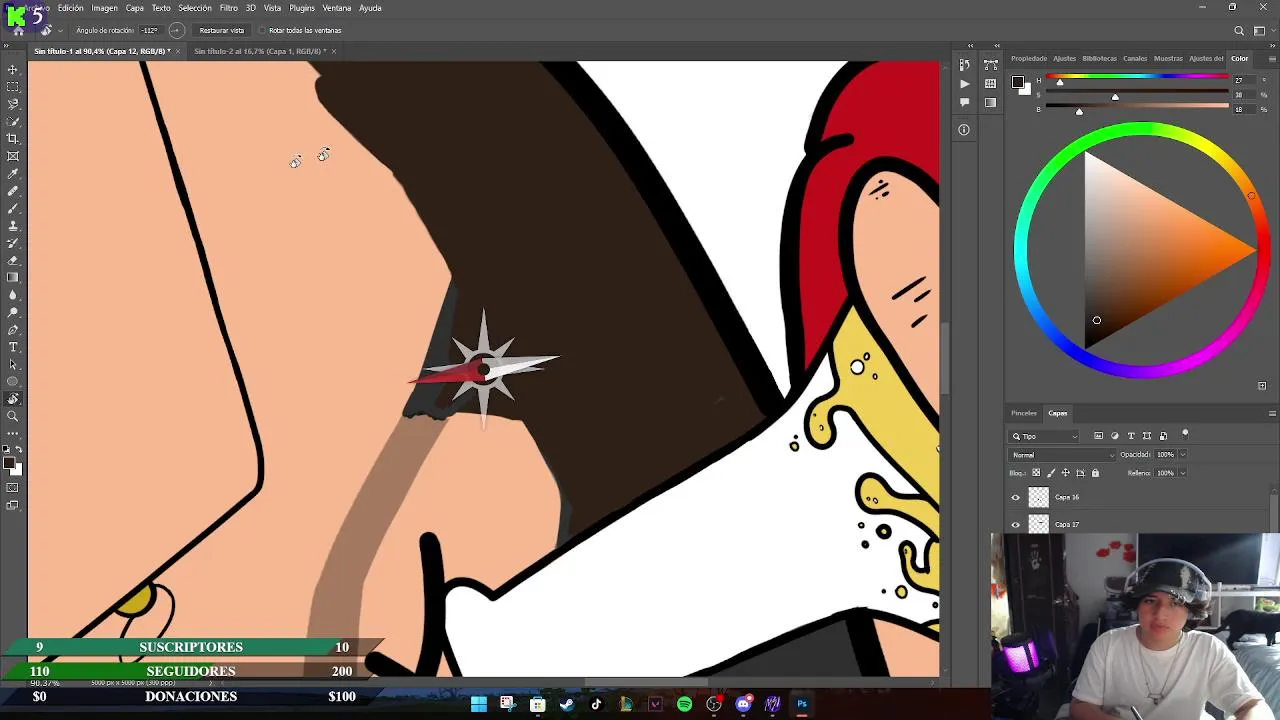Viewport: 1280px width, 720px height.
Task: Select the Type tool
Action: click(13, 347)
